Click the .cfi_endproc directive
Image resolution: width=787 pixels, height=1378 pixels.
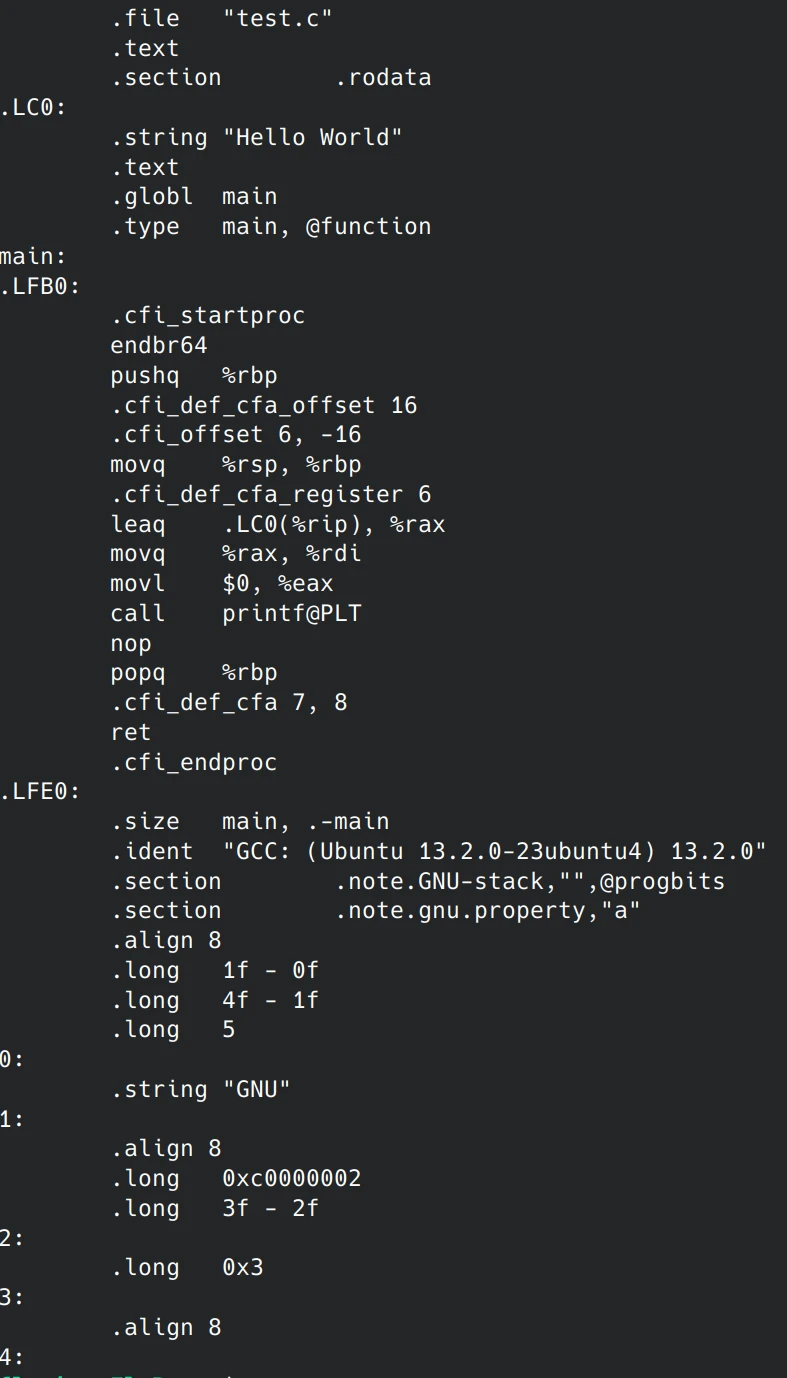(x=194, y=762)
